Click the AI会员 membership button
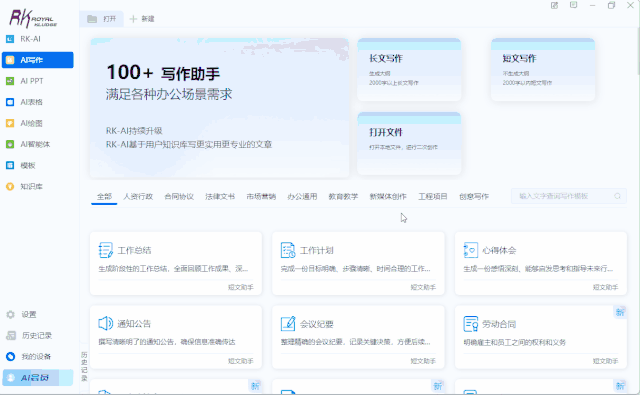Viewport: 640px width, 395px height. click(x=38, y=378)
